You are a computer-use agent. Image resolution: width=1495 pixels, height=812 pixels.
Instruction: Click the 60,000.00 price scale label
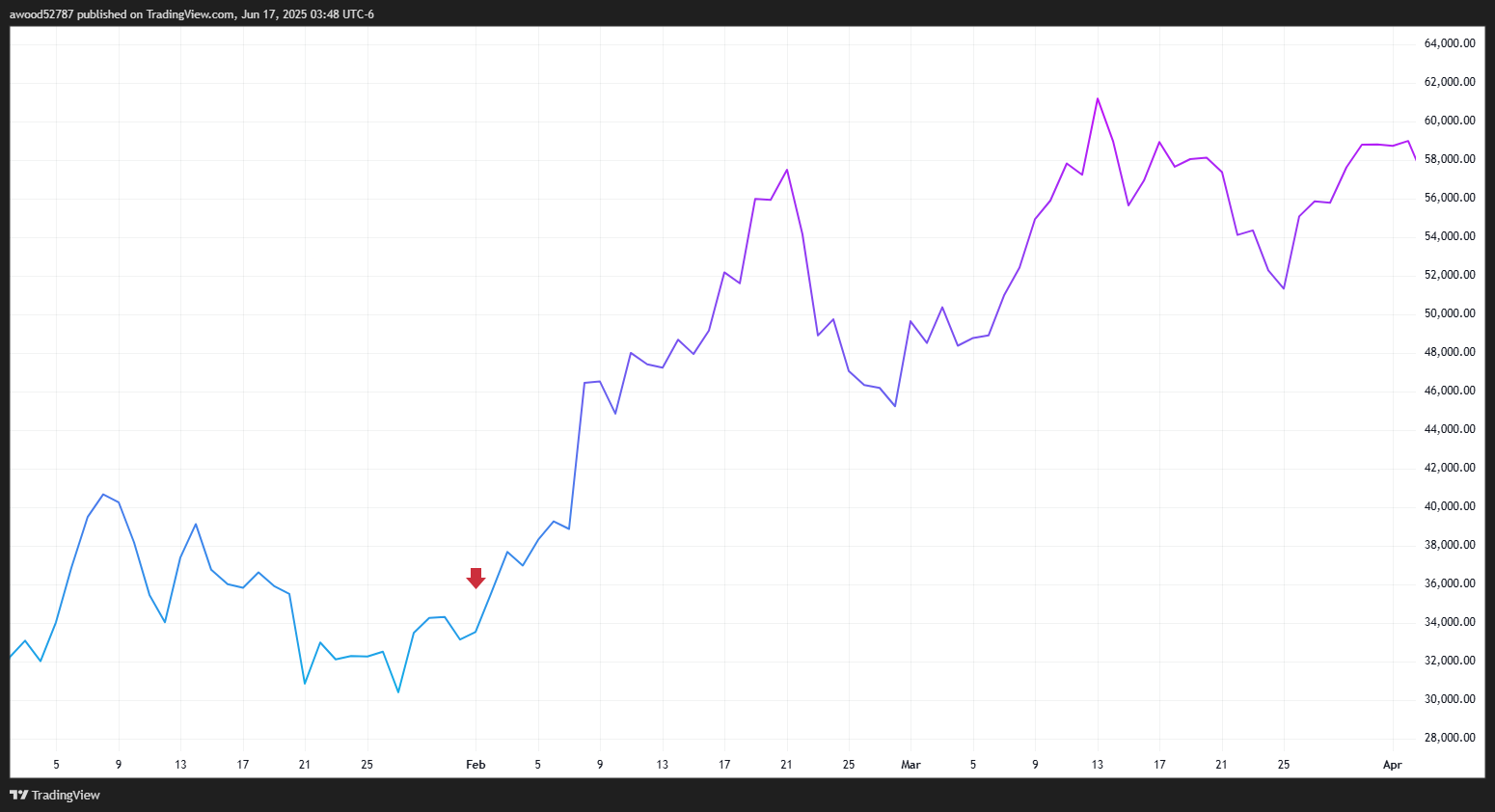pos(1450,121)
